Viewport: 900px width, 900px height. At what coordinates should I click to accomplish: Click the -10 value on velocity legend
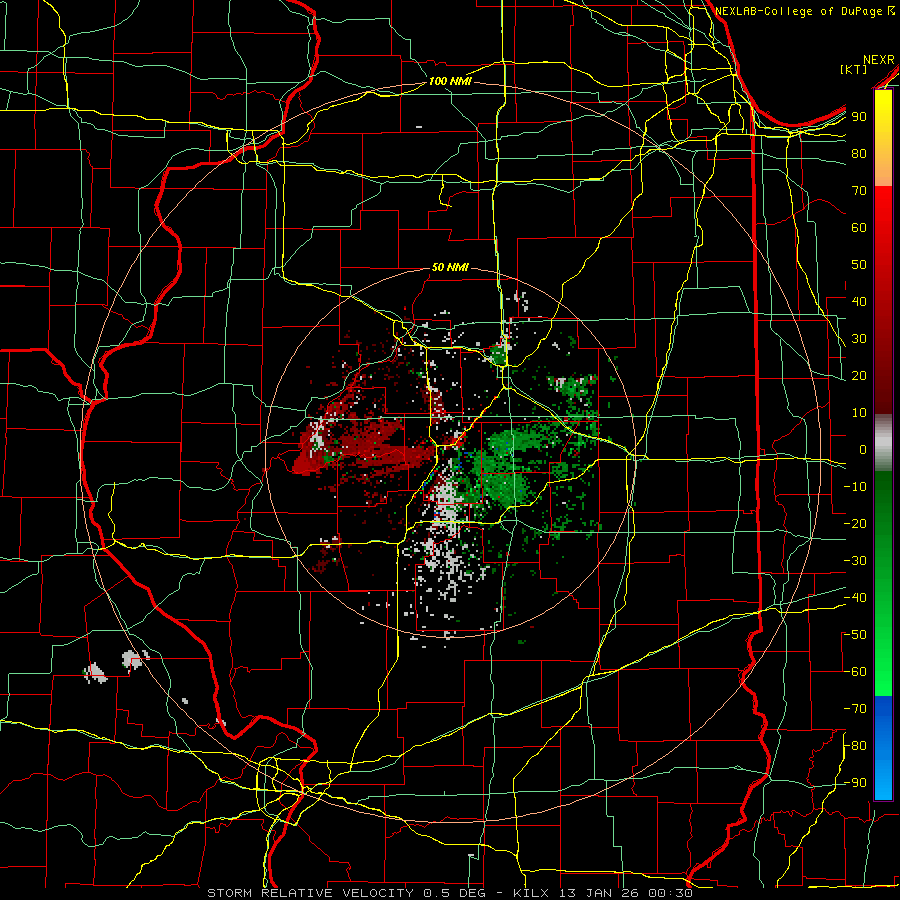855,487
